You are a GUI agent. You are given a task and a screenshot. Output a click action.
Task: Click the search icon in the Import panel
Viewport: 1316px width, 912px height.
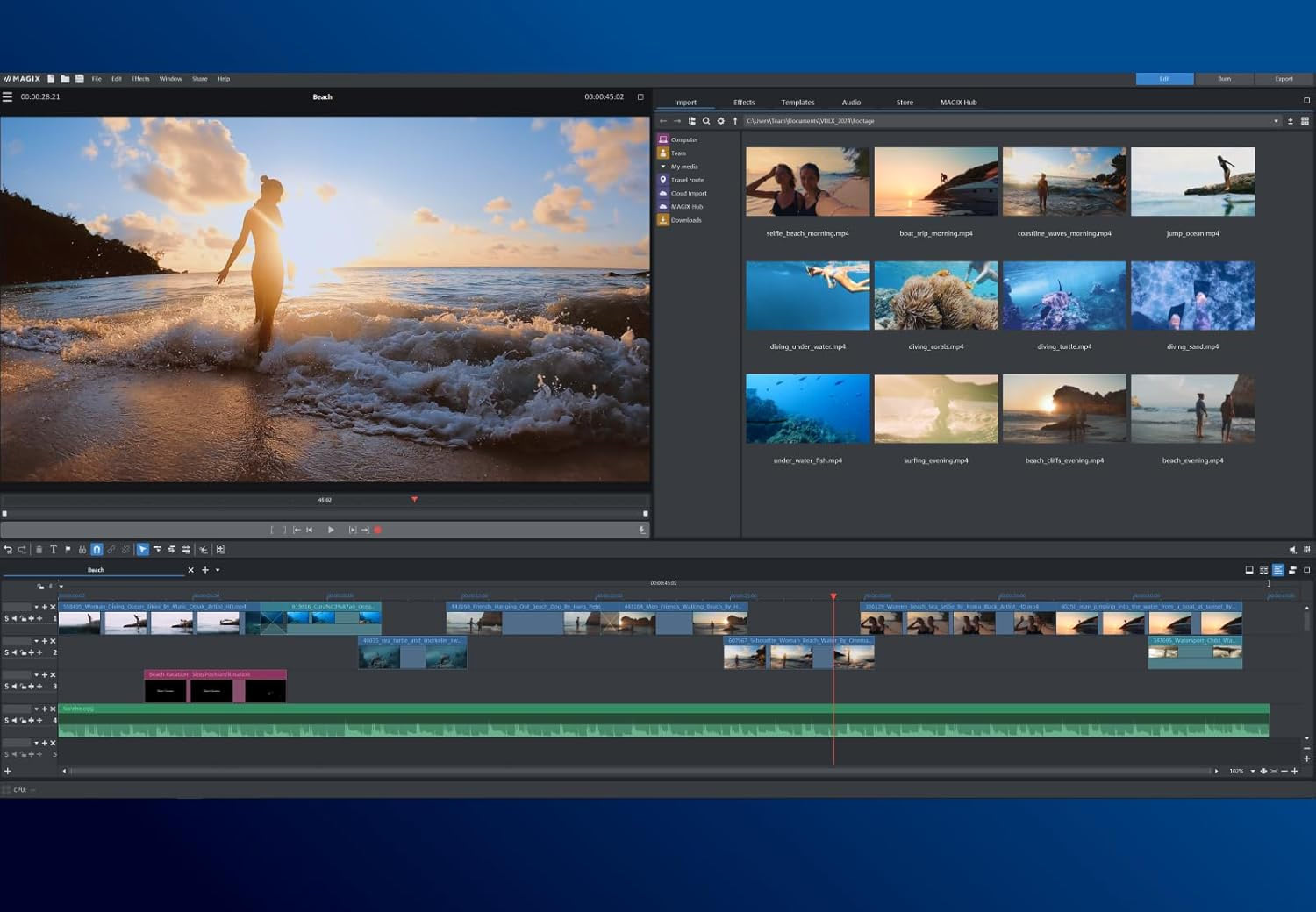click(x=707, y=121)
